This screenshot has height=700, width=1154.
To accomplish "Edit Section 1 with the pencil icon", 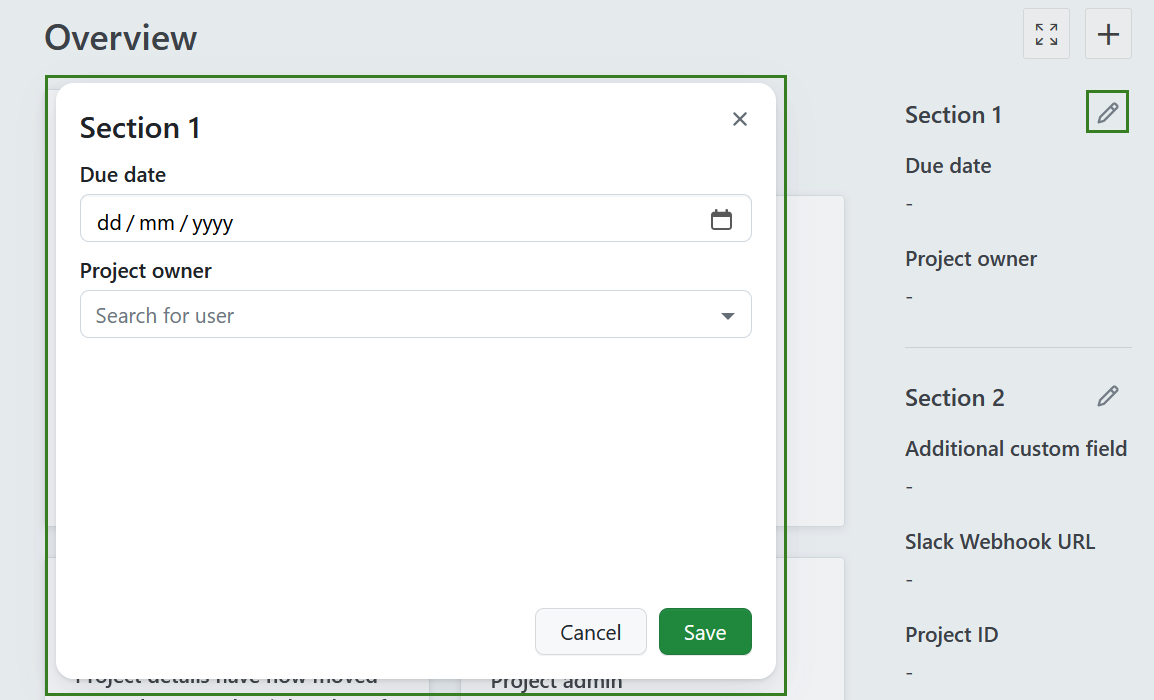I will tap(1107, 113).
